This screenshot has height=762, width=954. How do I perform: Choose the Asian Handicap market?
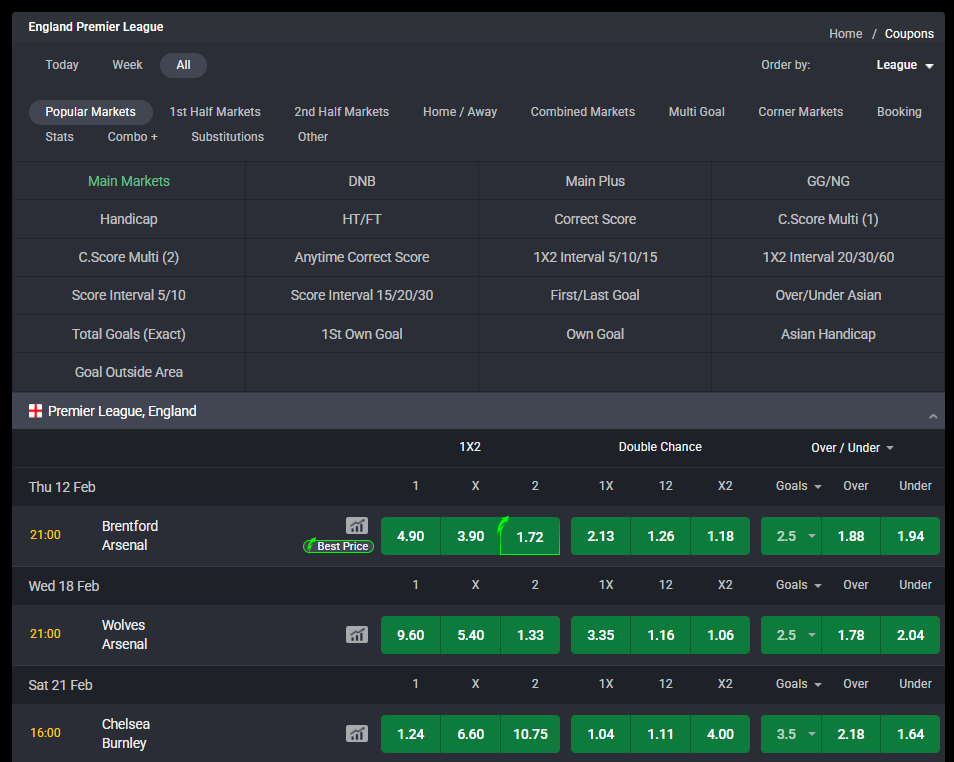[x=827, y=334]
